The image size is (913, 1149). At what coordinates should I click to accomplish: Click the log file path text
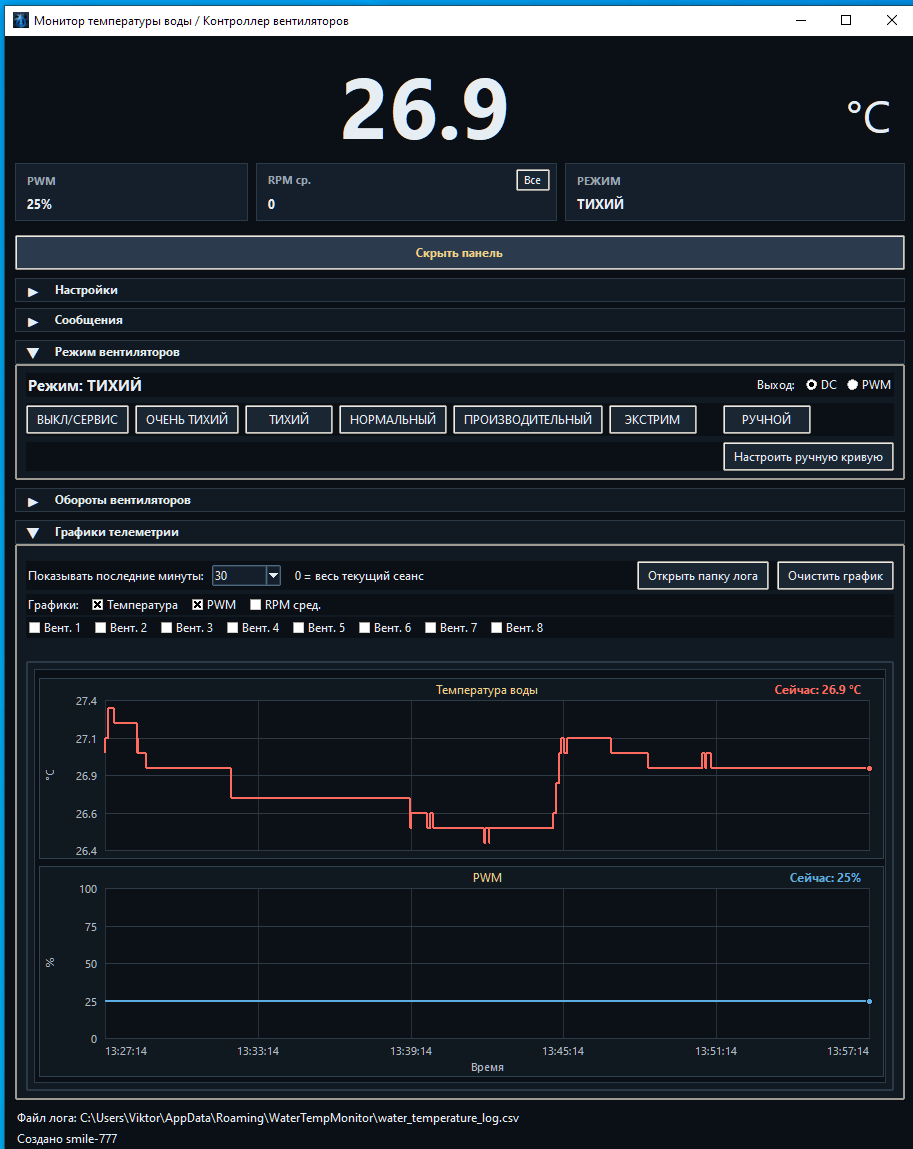tap(268, 1118)
